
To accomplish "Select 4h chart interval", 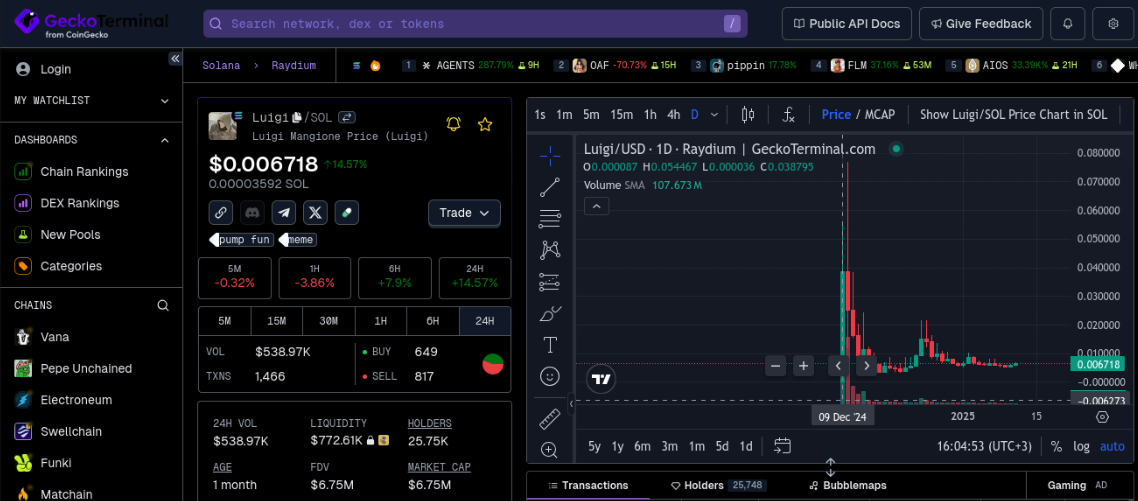I will [x=674, y=114].
